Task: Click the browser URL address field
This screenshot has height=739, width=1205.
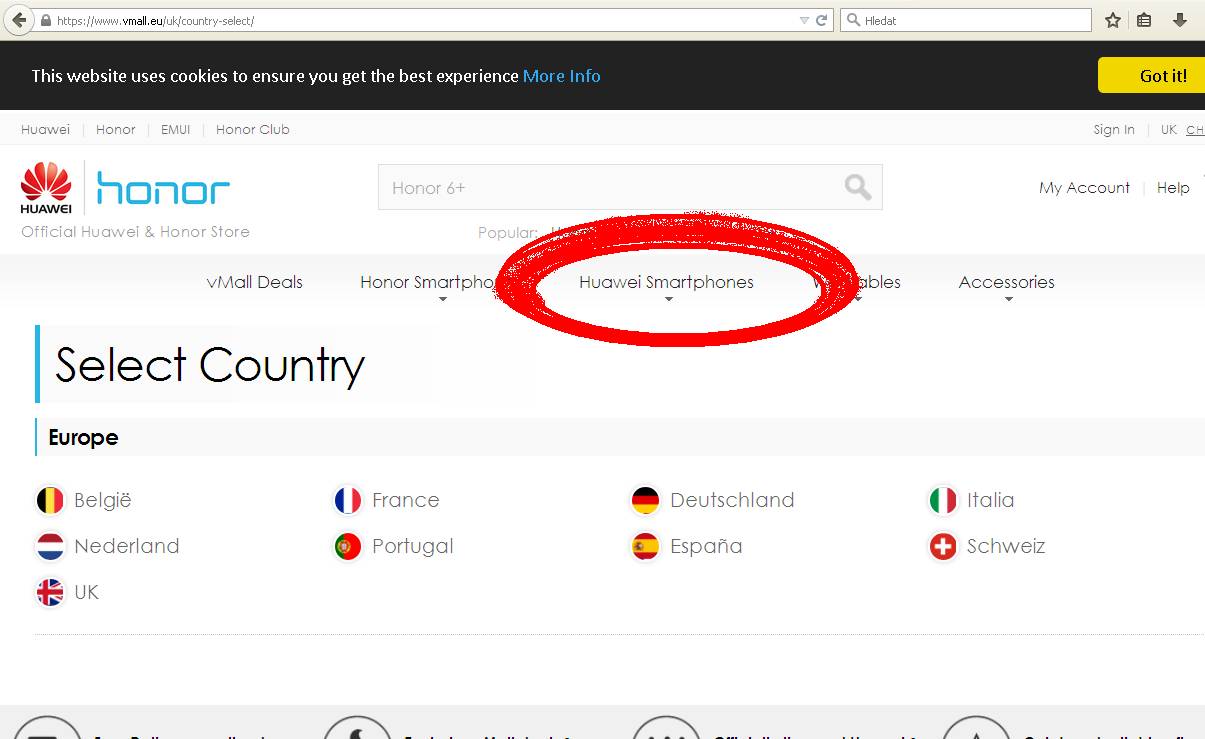Action: click(x=425, y=20)
